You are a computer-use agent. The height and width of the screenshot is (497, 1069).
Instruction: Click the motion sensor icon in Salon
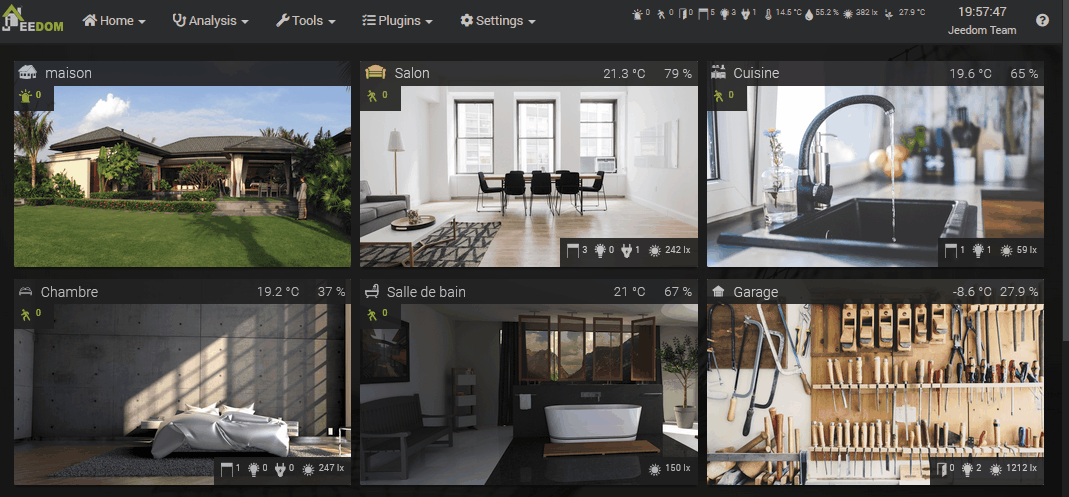372,96
